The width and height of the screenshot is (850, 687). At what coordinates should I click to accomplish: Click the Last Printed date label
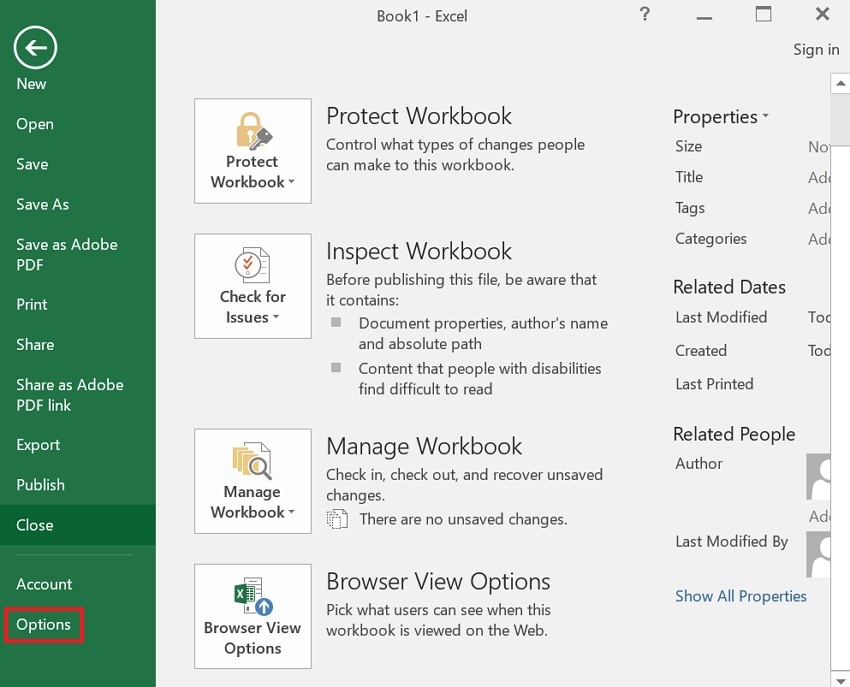pyautogui.click(x=714, y=384)
